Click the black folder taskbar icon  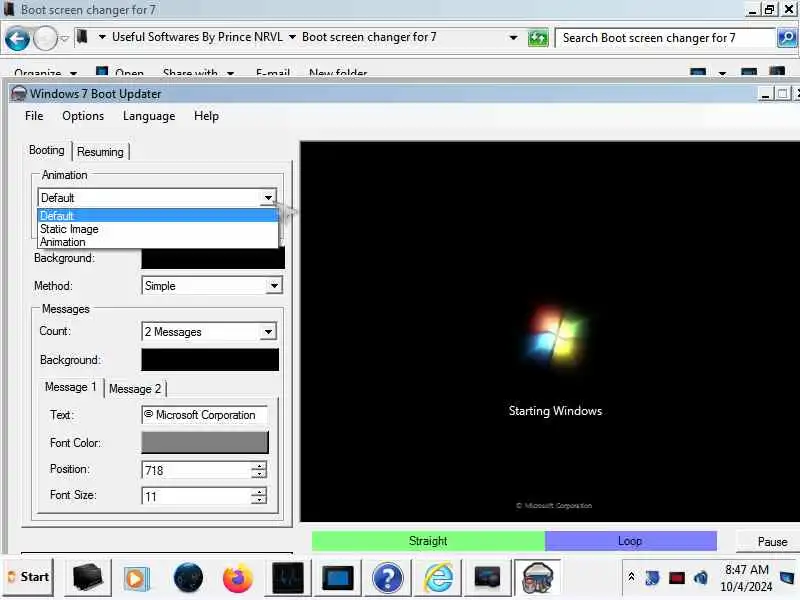(x=87, y=578)
